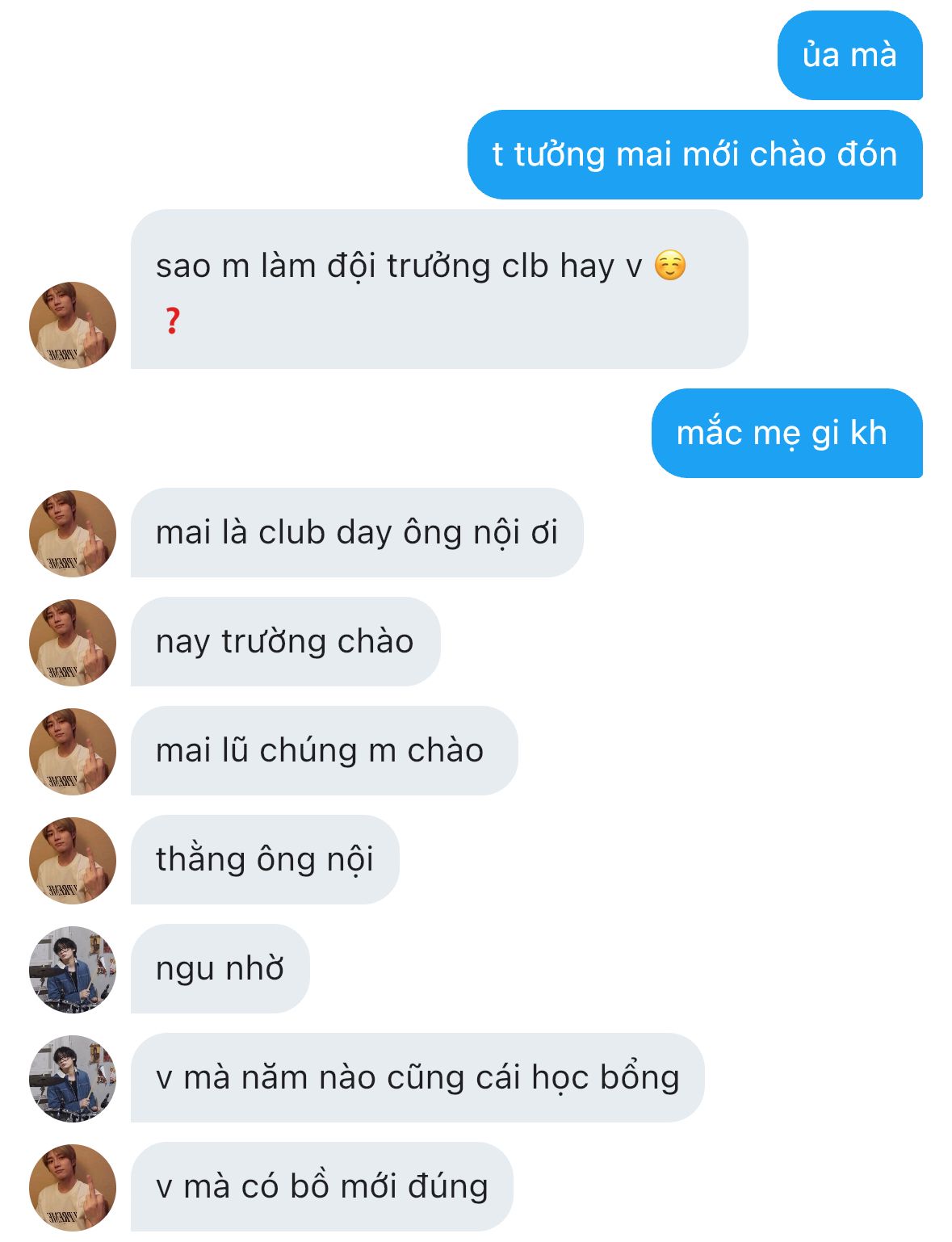
Task: Tap the red question mark emoji
Action: point(171,321)
